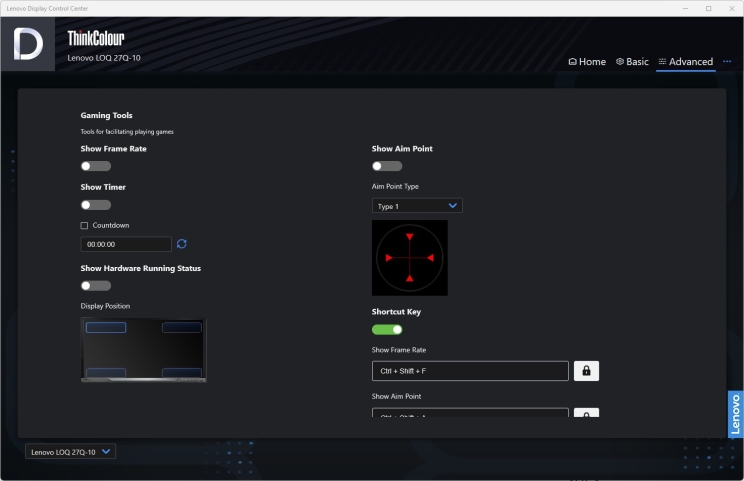
Task: Open the three-dot more options menu
Action: pos(726,62)
